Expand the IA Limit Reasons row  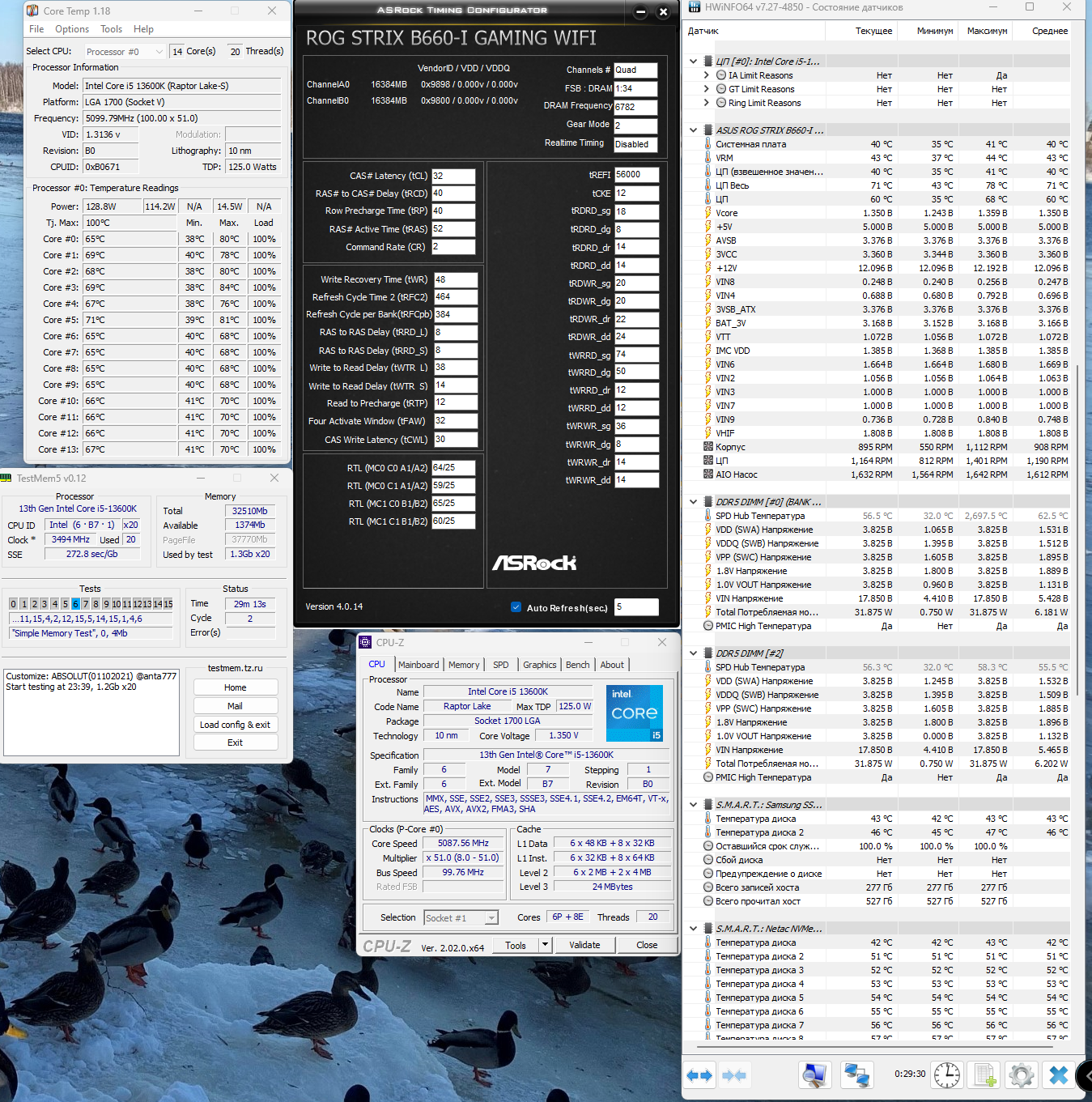click(707, 75)
